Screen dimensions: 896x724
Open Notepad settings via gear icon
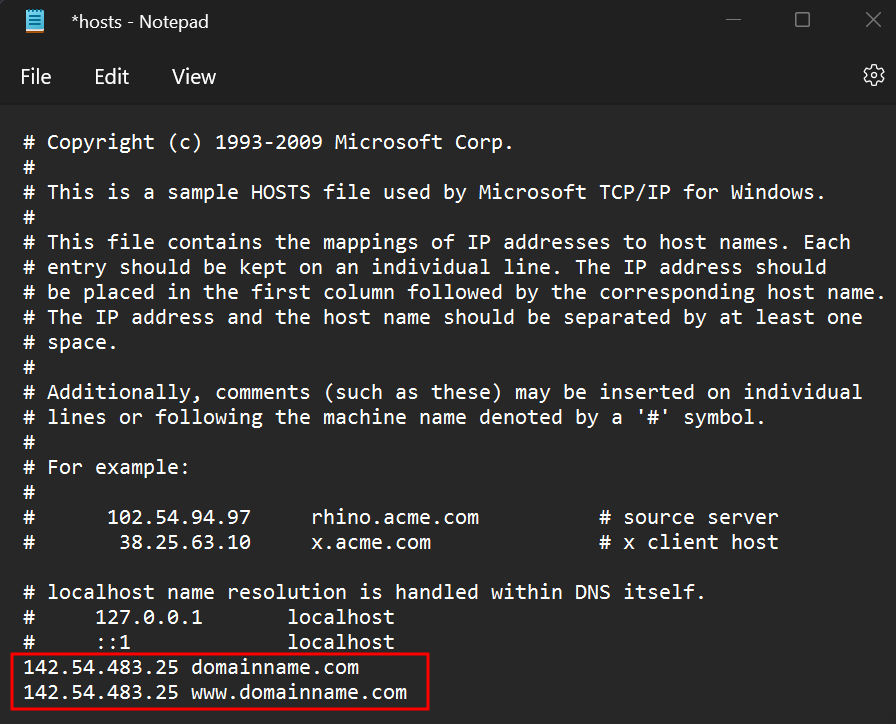tap(873, 76)
